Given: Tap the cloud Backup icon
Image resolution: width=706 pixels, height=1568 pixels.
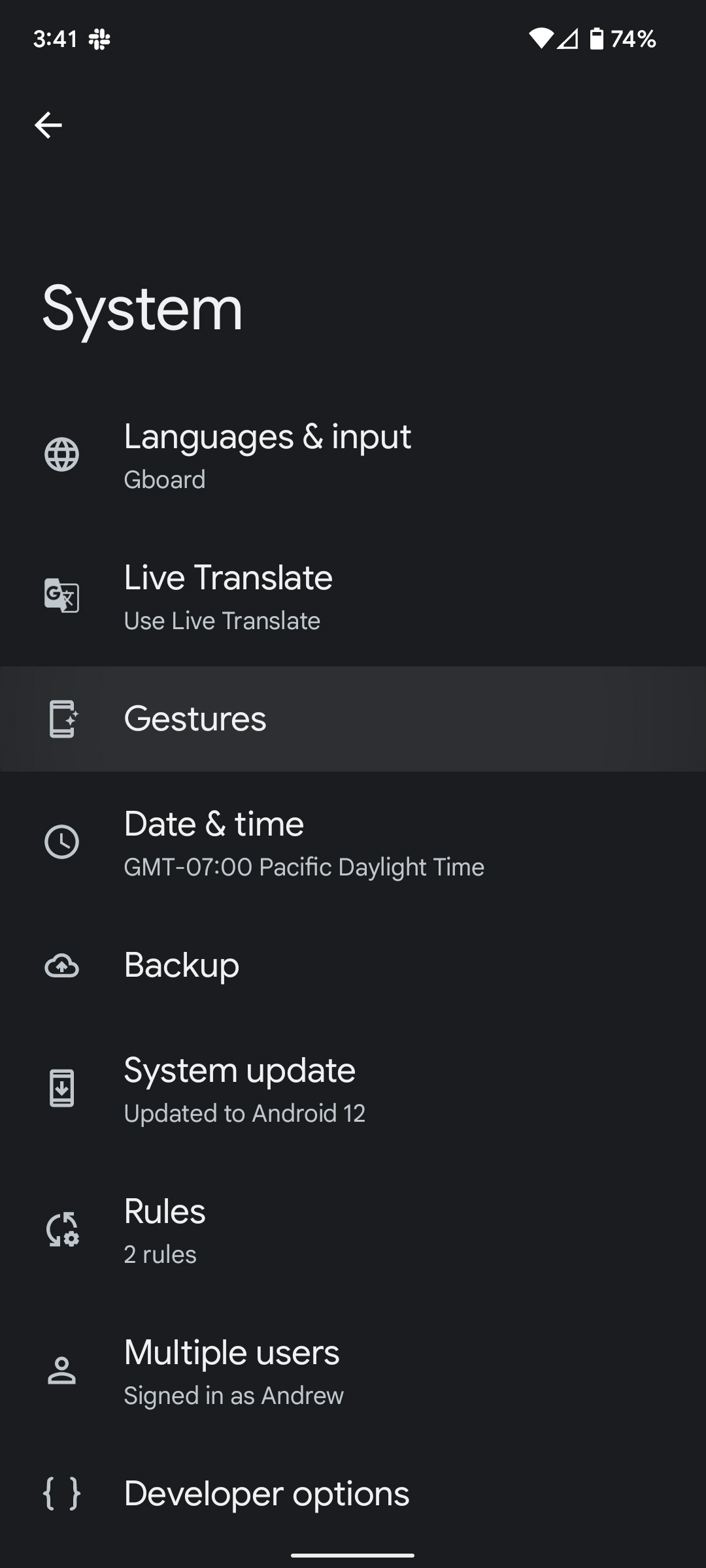Looking at the screenshot, I should pyautogui.click(x=62, y=966).
